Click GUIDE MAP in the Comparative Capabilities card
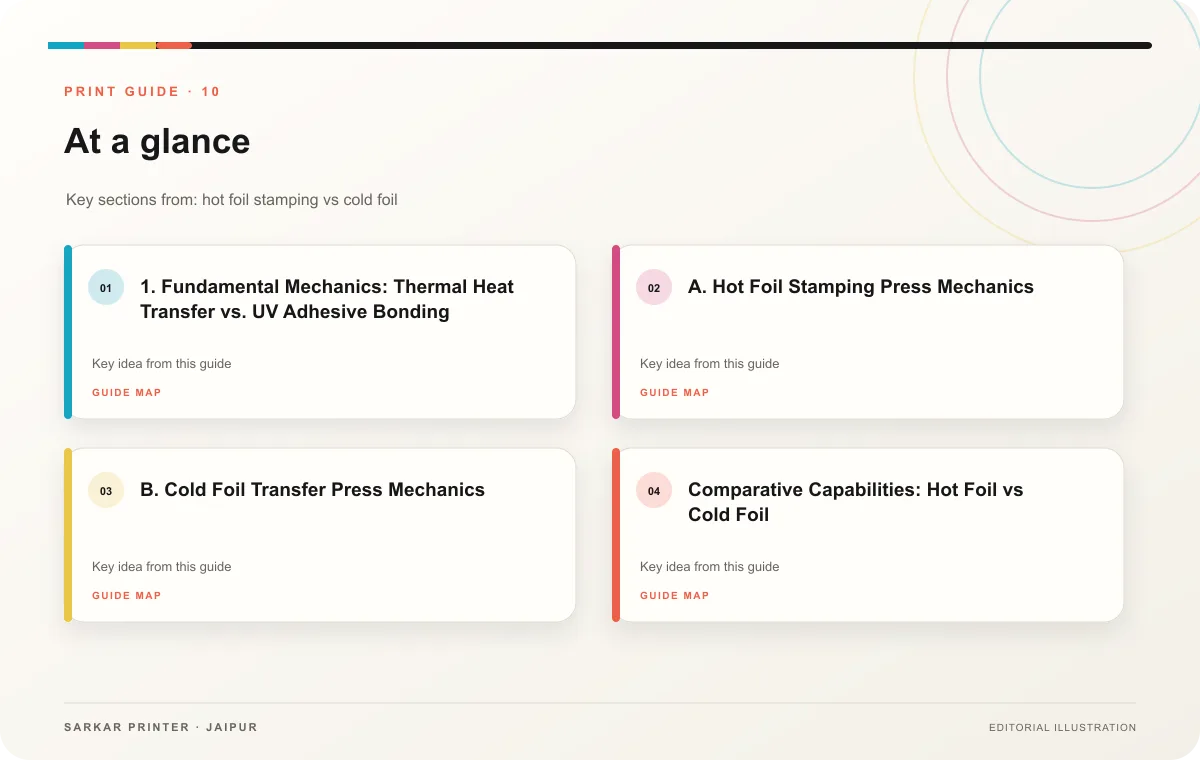The width and height of the screenshot is (1200, 760). pyautogui.click(x=675, y=596)
